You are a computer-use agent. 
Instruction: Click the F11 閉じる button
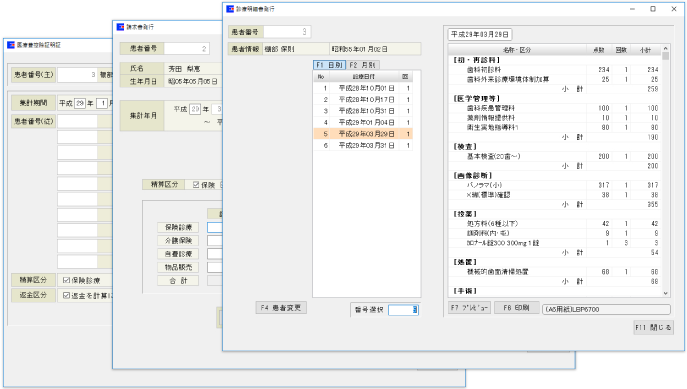click(653, 327)
